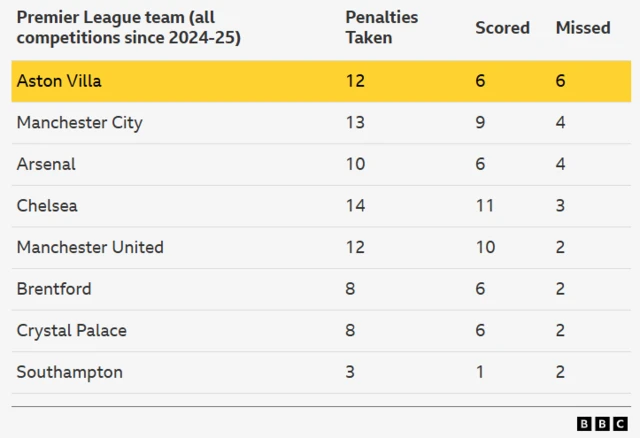Select Manchester City's scored value 9
The width and height of the screenshot is (640, 438).
tap(481, 123)
